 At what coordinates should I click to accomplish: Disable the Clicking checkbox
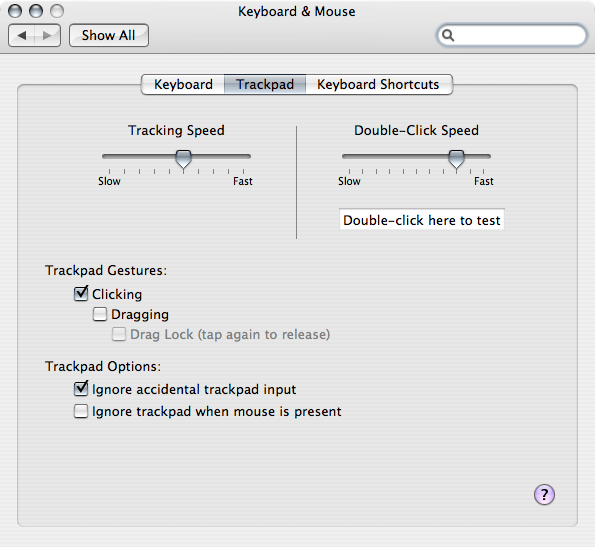81,294
